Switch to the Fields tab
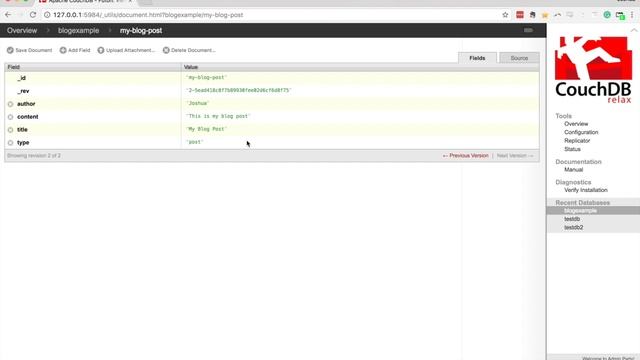Screen dimensions: 640x360 (477, 58)
